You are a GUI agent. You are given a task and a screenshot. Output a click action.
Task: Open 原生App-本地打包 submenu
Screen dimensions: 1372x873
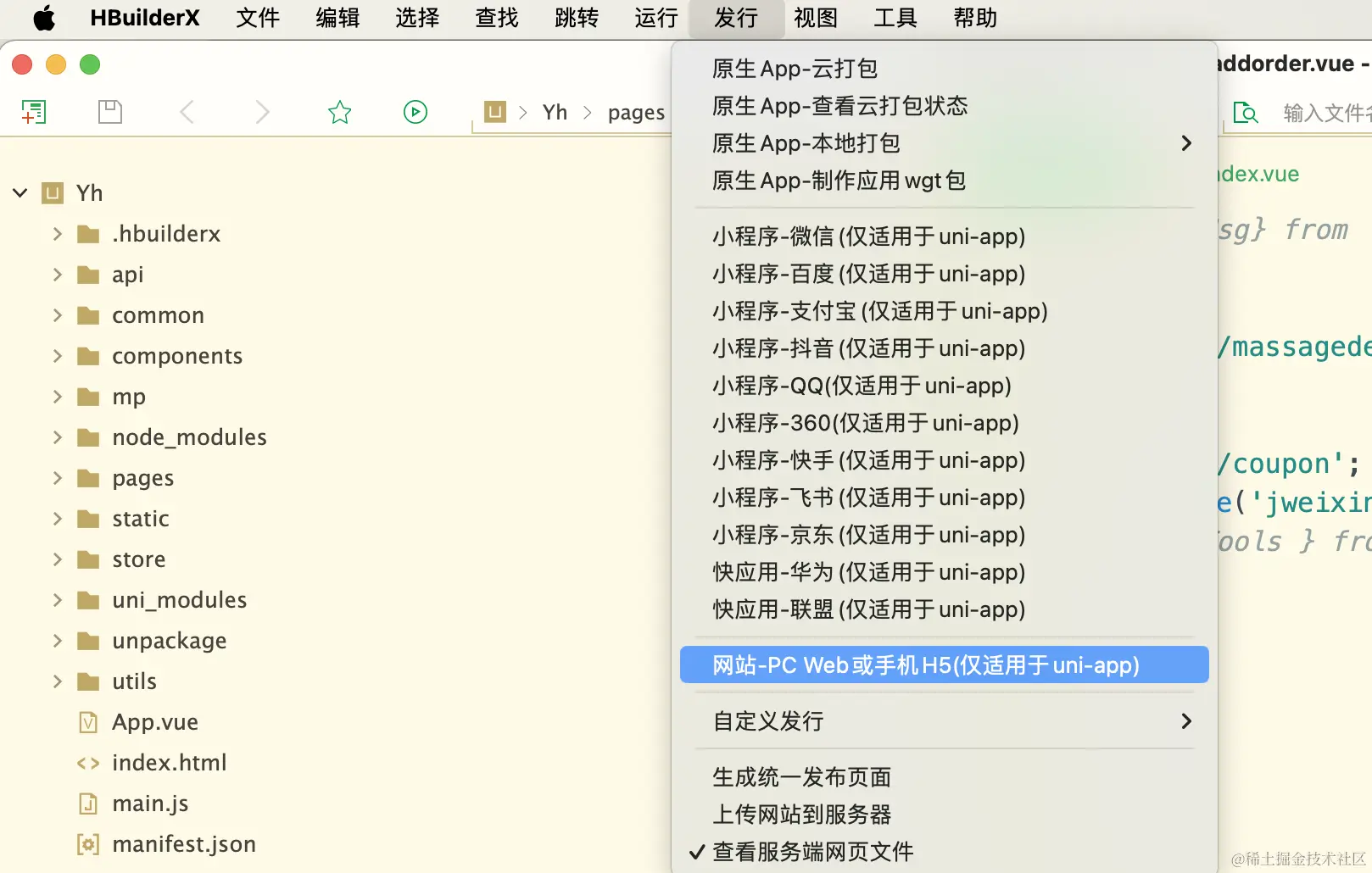[x=945, y=143]
